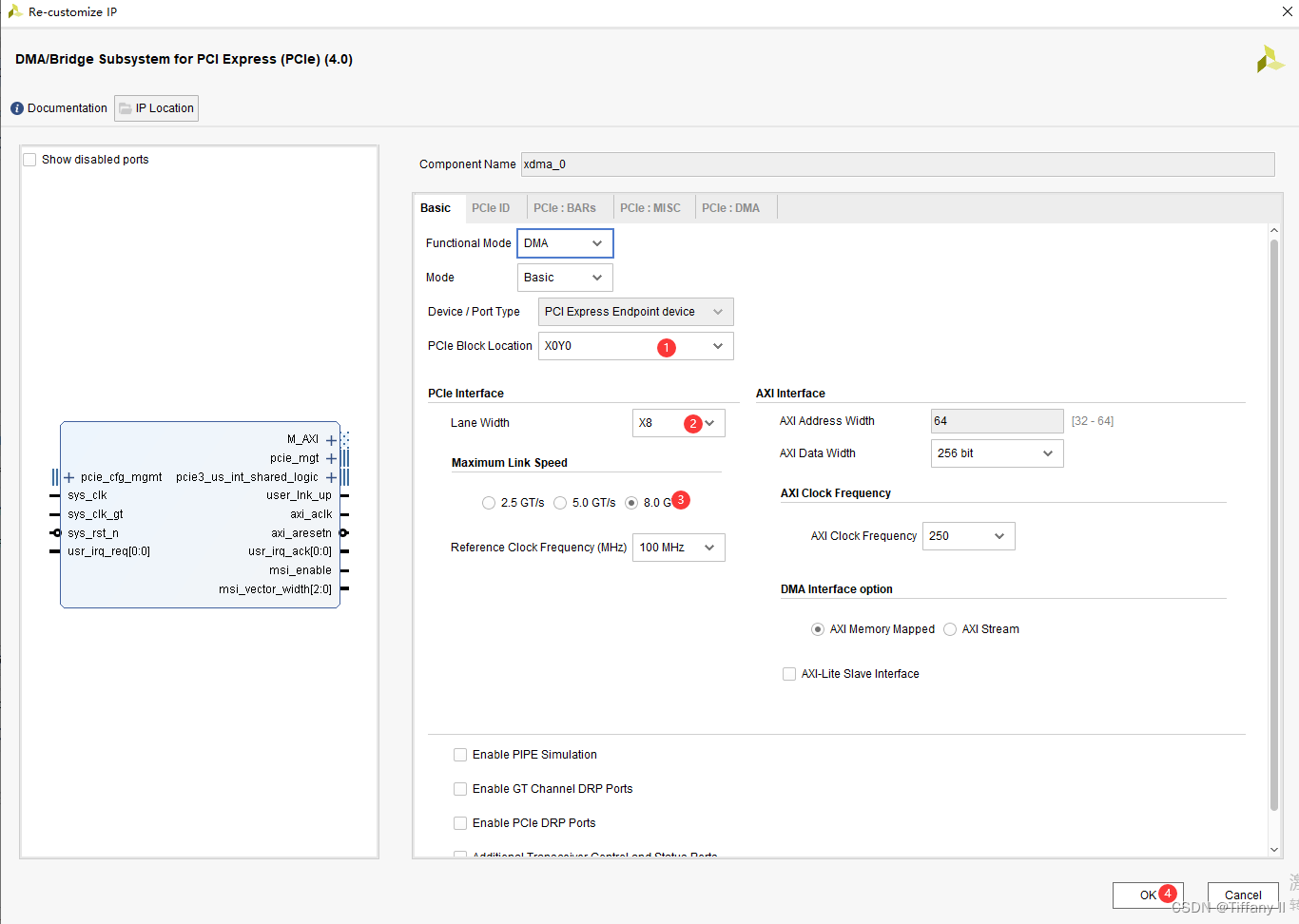Click the AXI Address Width field
The height and width of the screenshot is (924, 1299).
coord(997,421)
